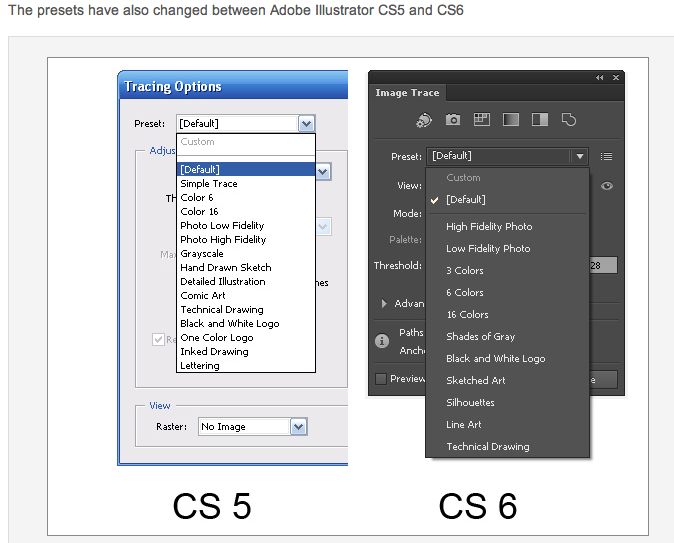Select Photo Low Fidelity preset
This screenshot has width=674, height=543.
point(246,226)
